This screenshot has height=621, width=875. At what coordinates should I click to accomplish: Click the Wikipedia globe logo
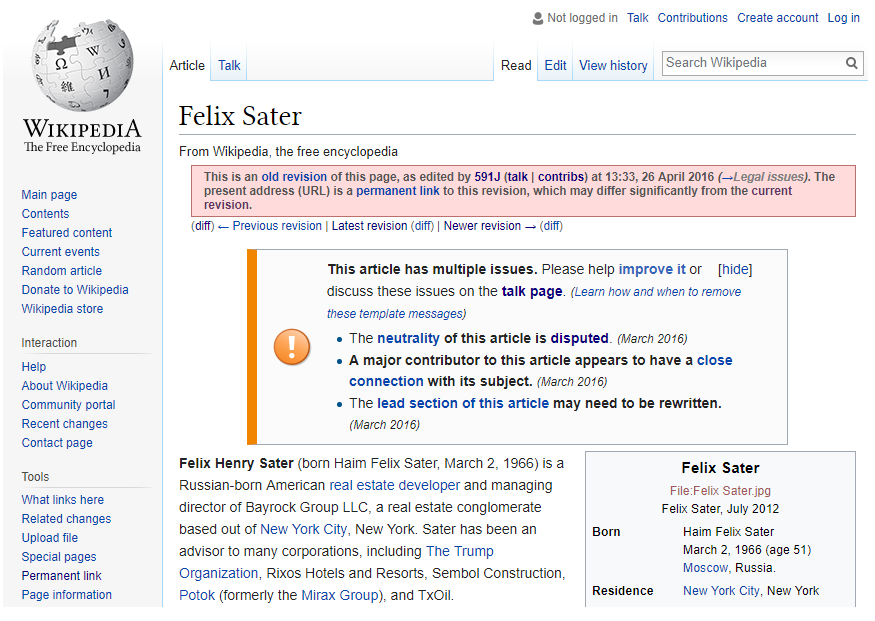pos(82,66)
